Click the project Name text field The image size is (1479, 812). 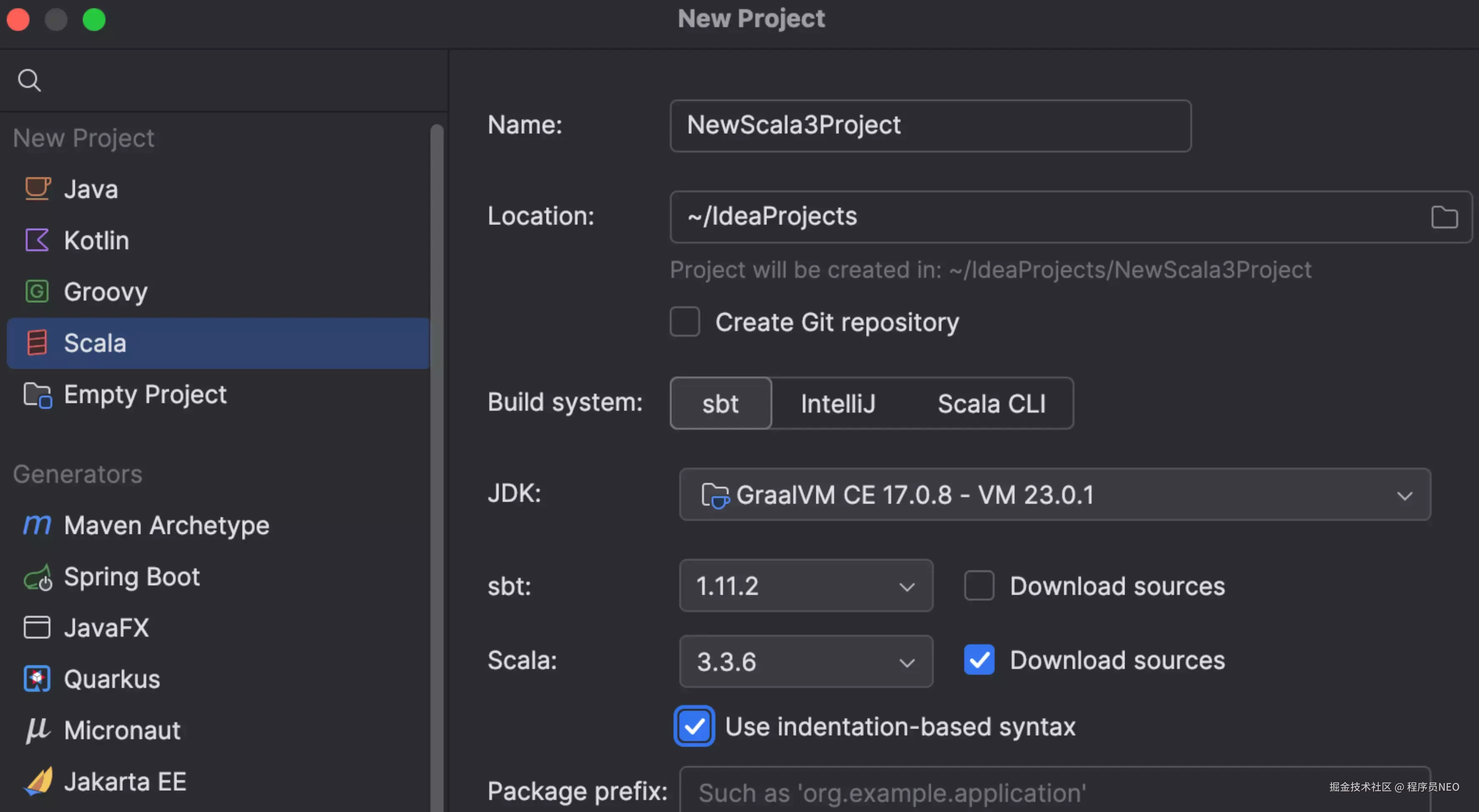tap(929, 126)
